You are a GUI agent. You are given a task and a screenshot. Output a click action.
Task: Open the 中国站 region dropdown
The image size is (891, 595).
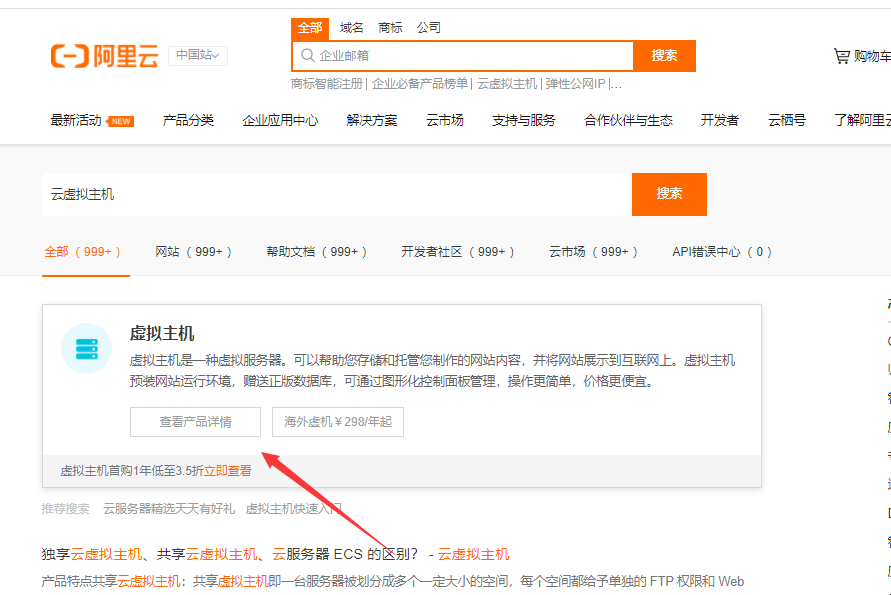(x=198, y=56)
